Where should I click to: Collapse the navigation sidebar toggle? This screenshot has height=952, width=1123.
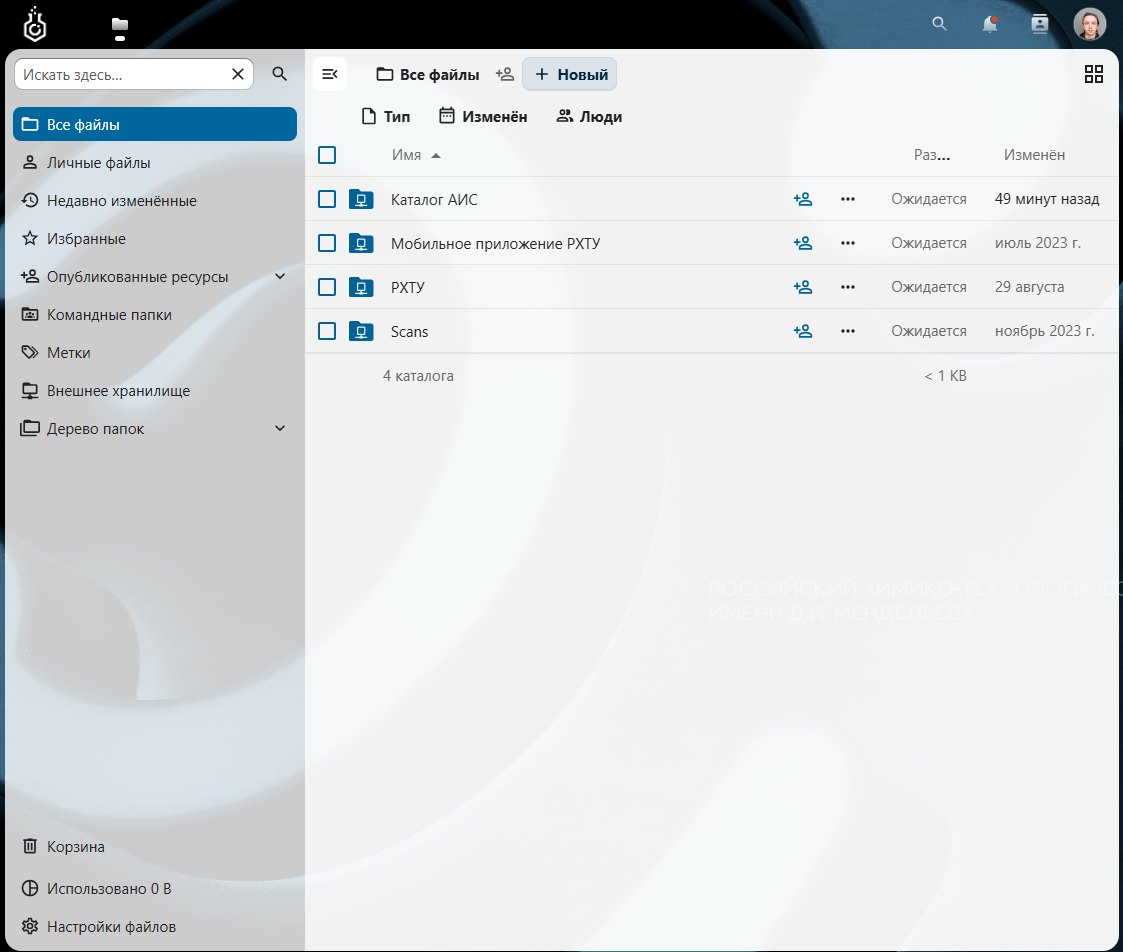point(330,74)
